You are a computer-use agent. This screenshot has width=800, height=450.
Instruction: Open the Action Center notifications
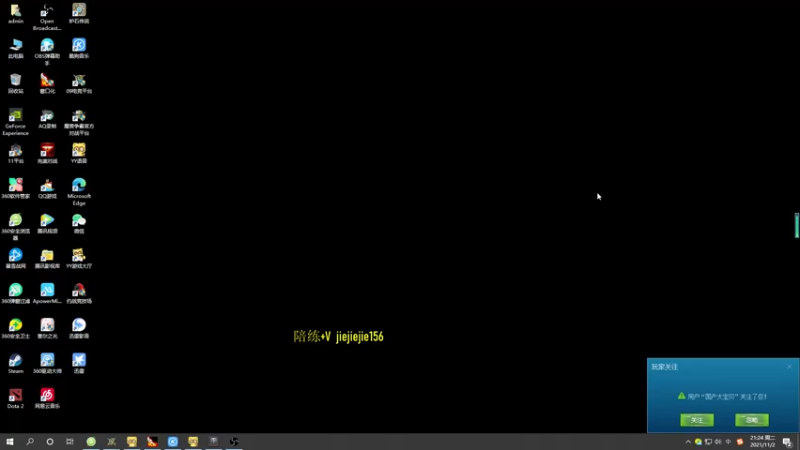(787, 442)
